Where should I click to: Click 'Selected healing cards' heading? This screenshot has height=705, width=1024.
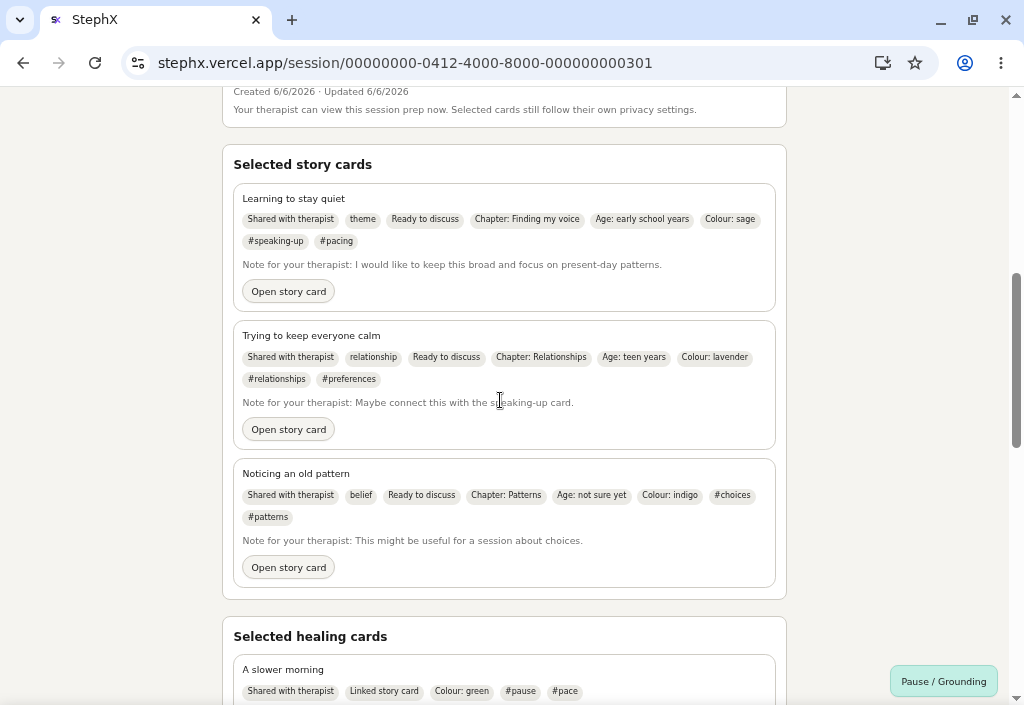310,637
